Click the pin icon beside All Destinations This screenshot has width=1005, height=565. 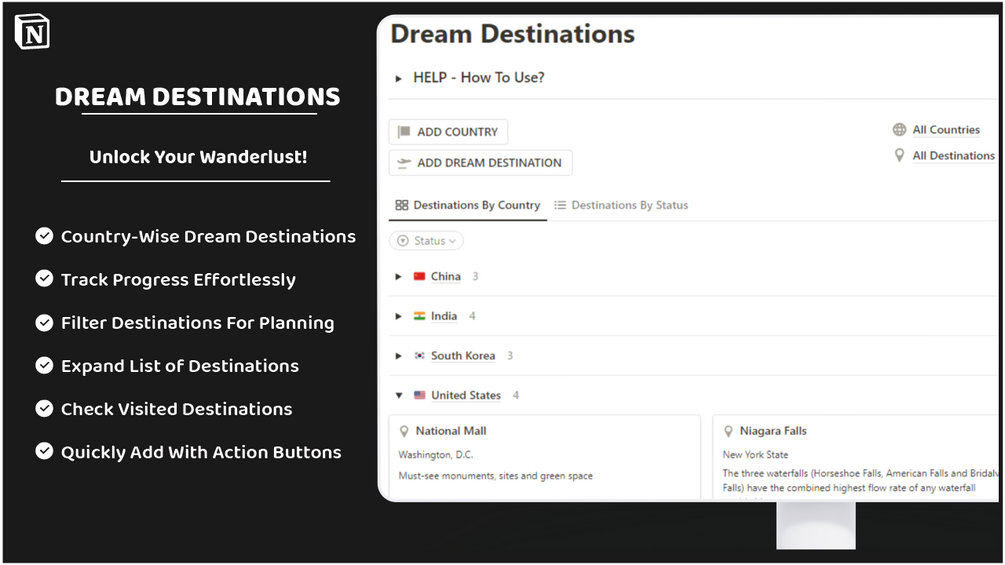(x=900, y=156)
